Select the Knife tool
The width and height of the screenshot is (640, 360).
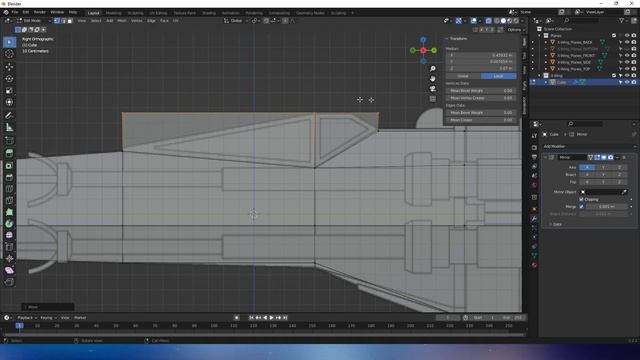[9, 200]
